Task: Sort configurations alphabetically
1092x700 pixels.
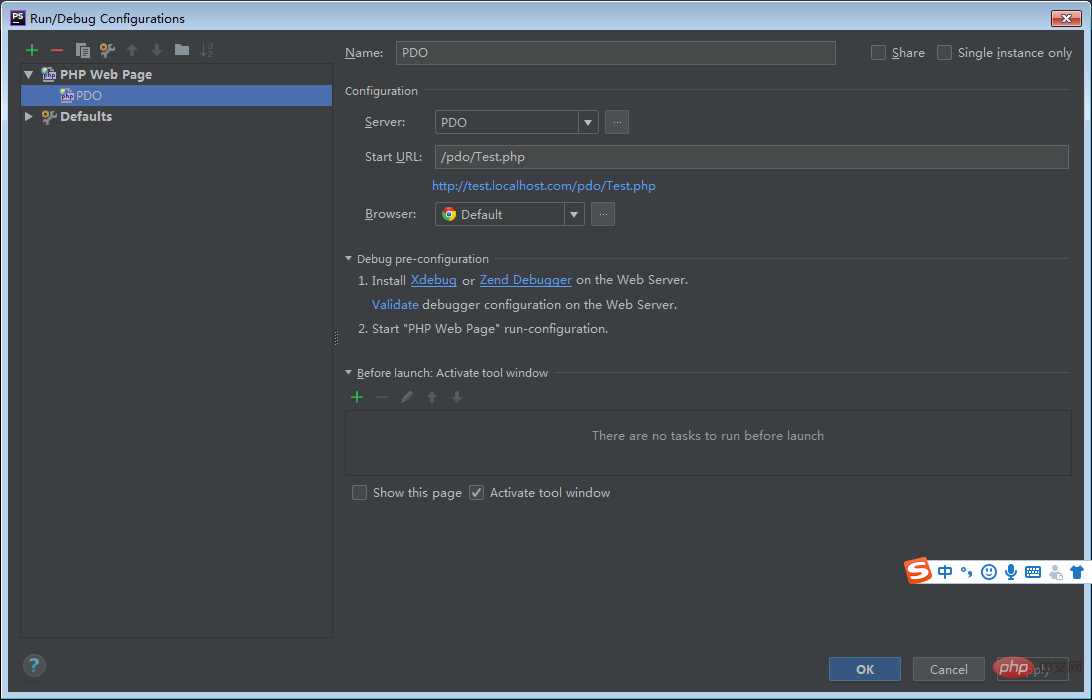Action: tap(207, 50)
